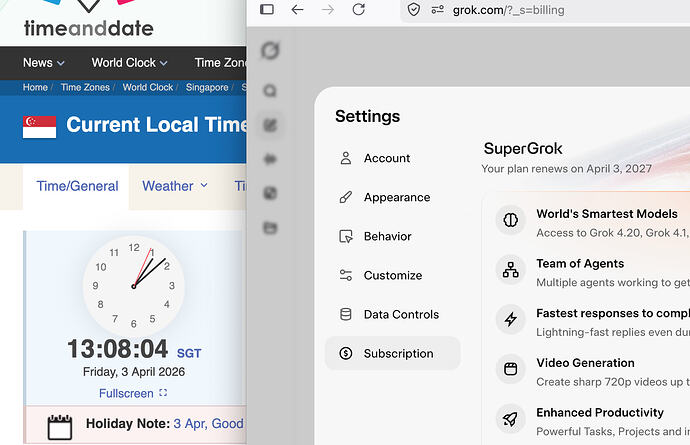Click the World Clock breadcrumb link
Image resolution: width=690 pixels, height=445 pixels.
pyautogui.click(x=148, y=87)
